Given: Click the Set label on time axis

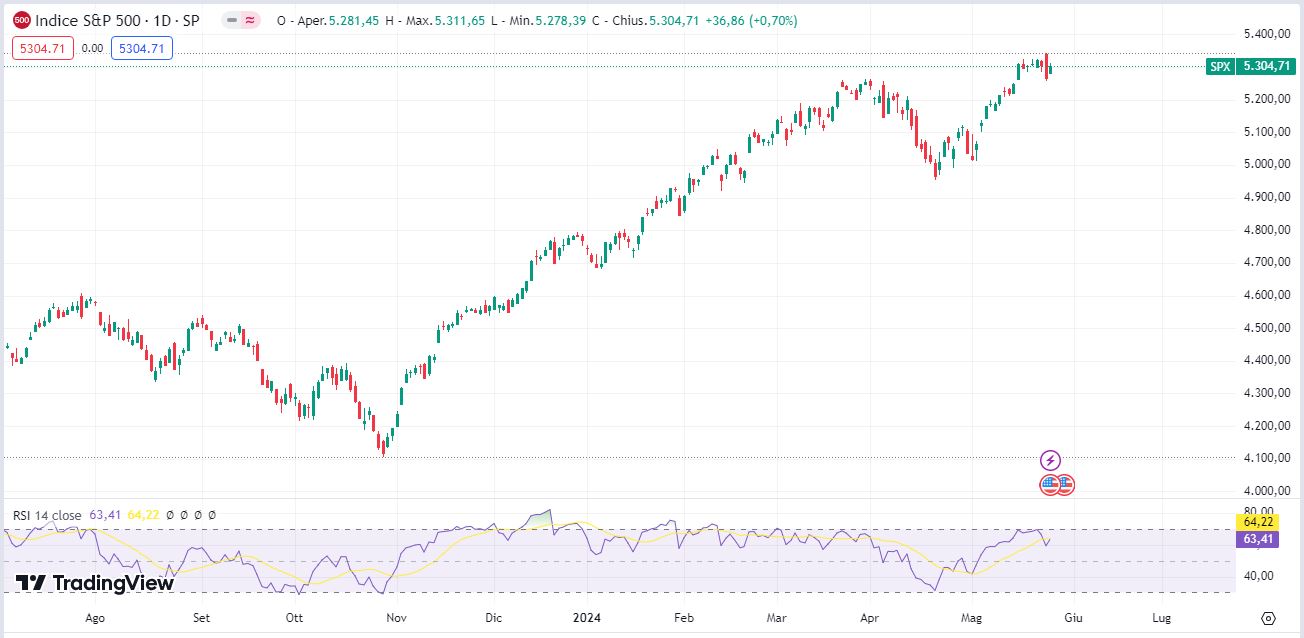Looking at the screenshot, I should point(201,618).
